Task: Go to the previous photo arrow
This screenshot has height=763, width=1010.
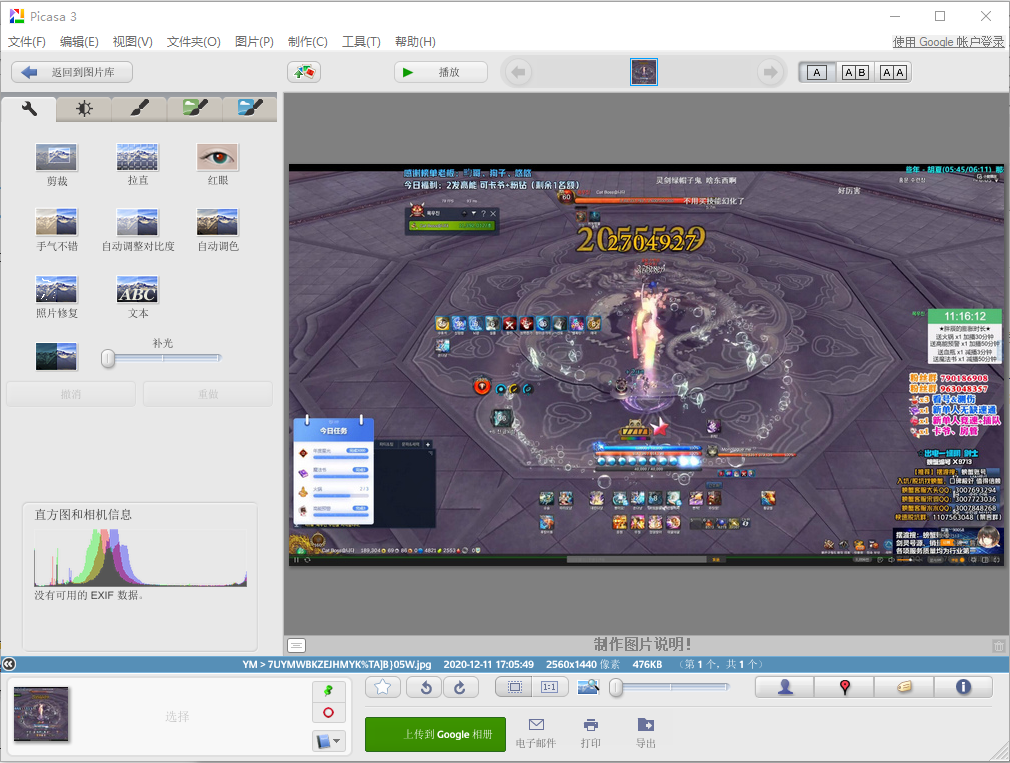Action: pos(519,72)
